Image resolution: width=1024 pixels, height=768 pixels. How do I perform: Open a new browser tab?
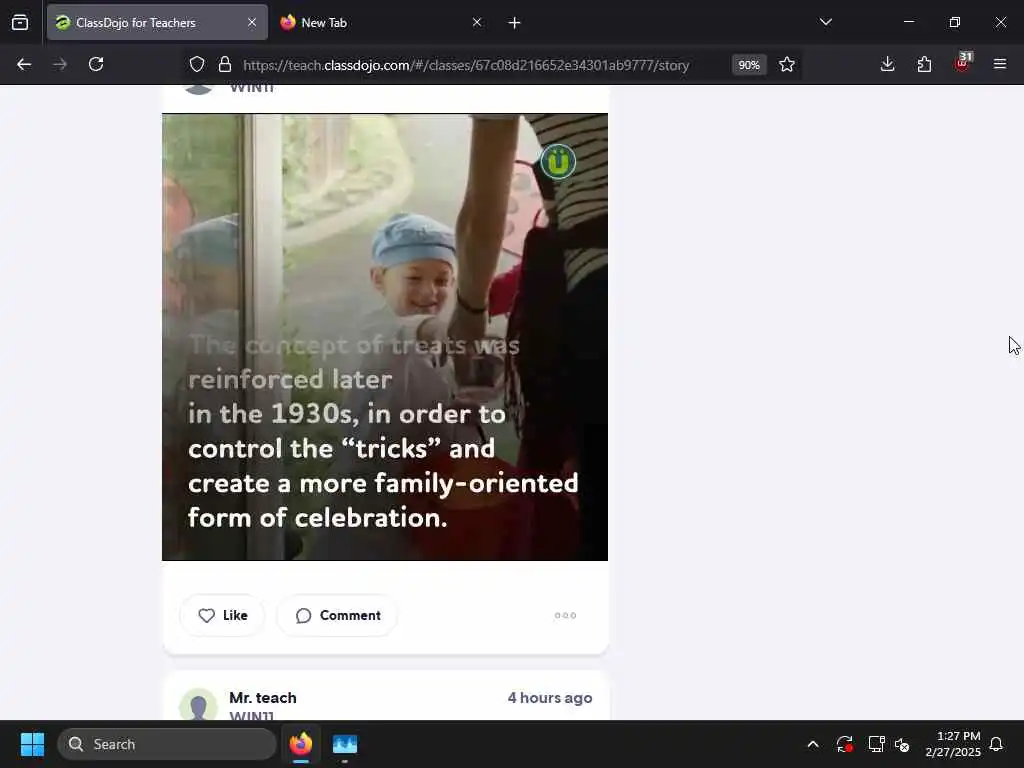click(x=514, y=23)
